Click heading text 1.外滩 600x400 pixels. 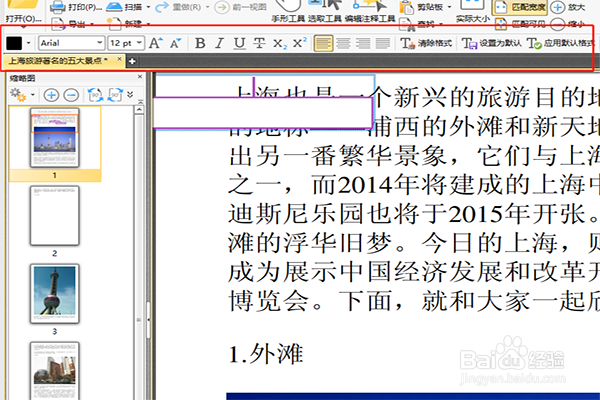[266, 354]
